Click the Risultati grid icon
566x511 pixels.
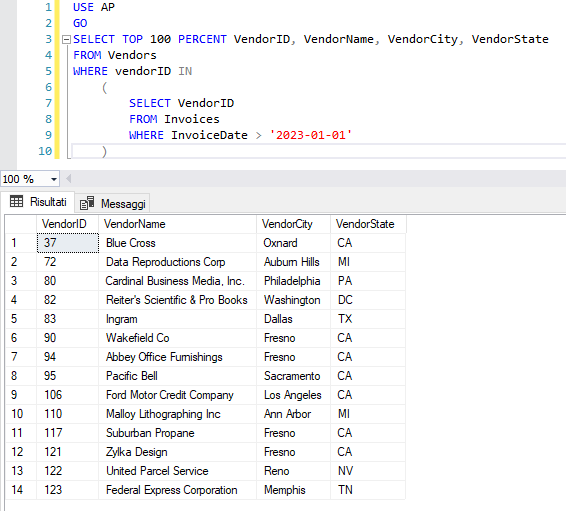[x=16, y=201]
